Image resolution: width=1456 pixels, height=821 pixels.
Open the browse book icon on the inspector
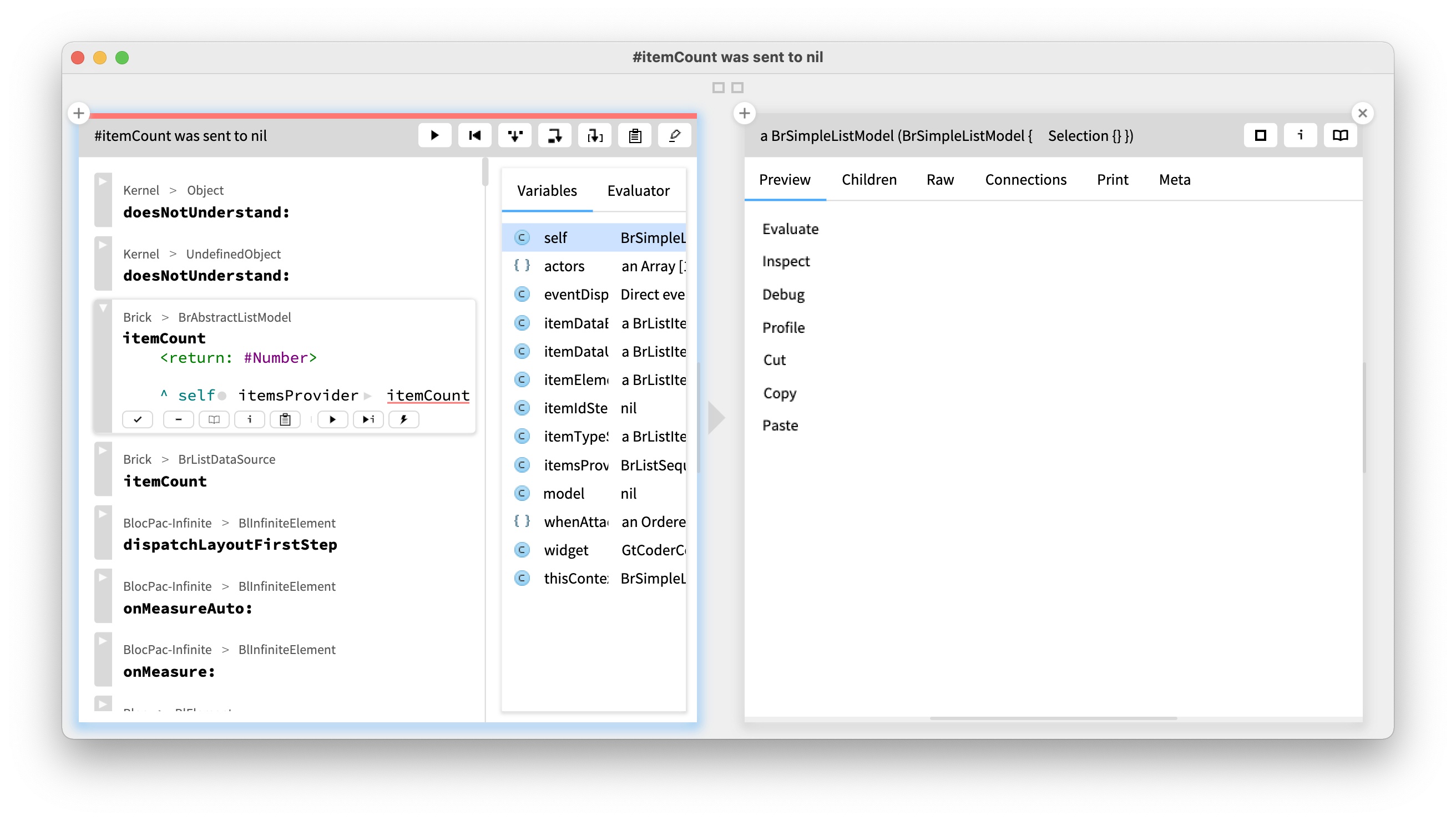tap(1340, 135)
